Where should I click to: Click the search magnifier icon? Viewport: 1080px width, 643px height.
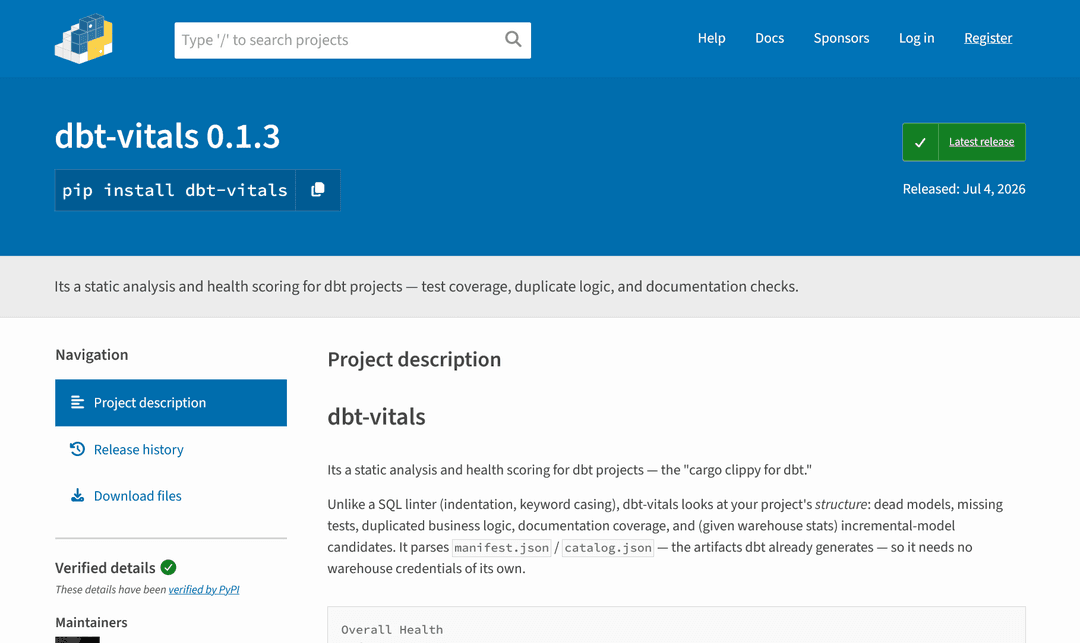[x=513, y=39]
